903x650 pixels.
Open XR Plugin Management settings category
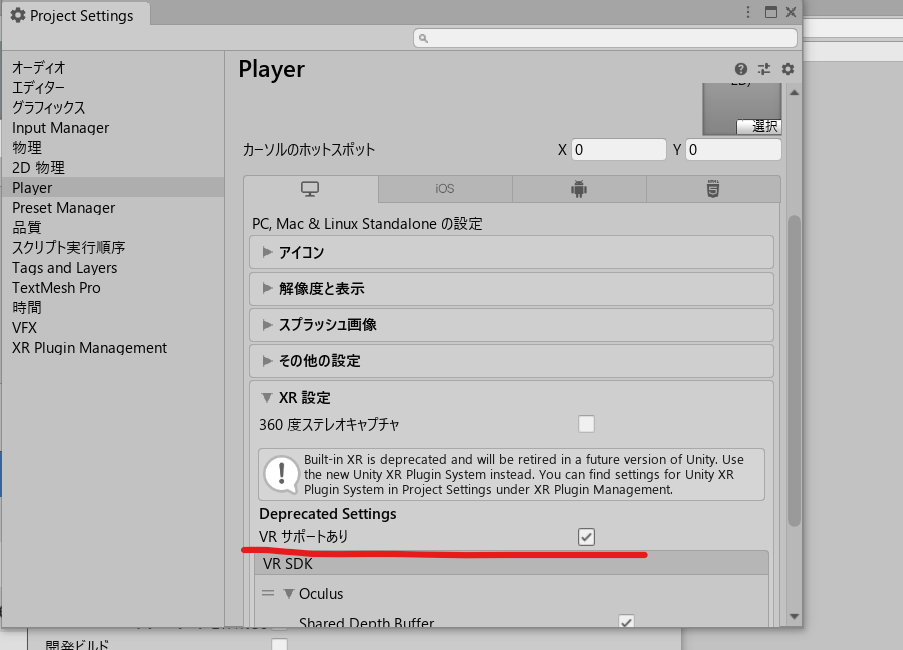tap(89, 348)
